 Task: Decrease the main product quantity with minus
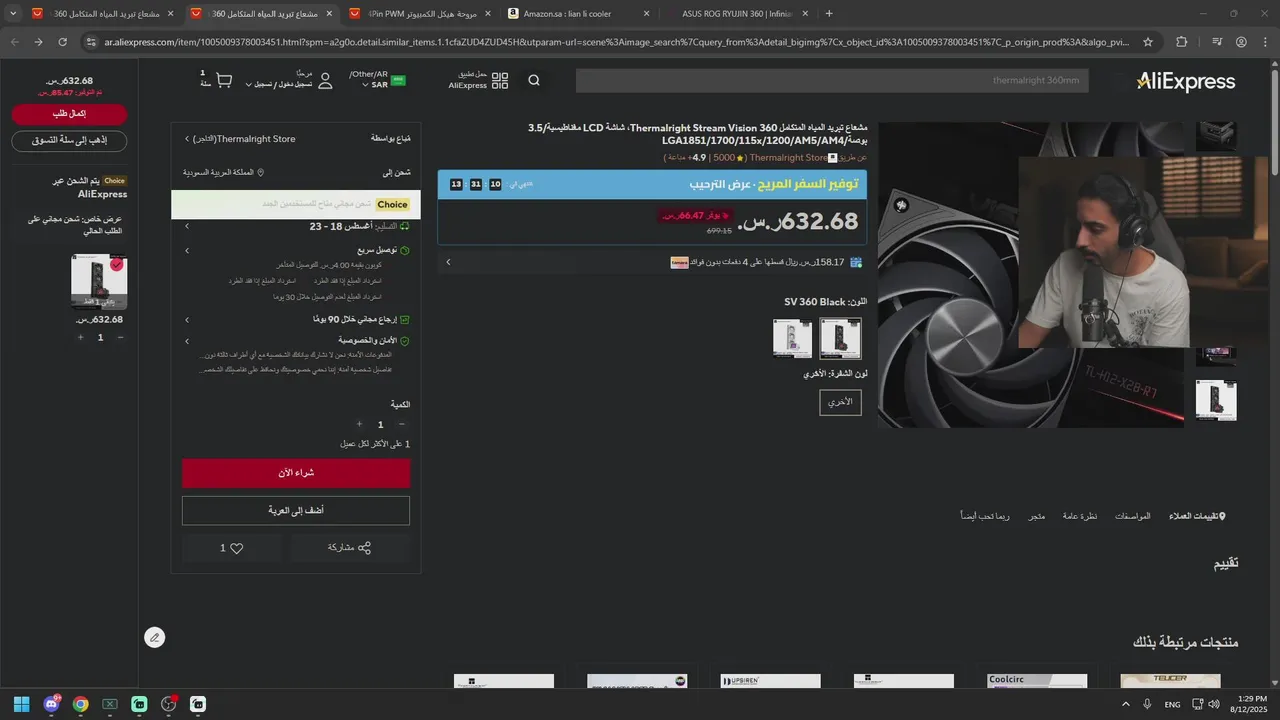coord(401,424)
